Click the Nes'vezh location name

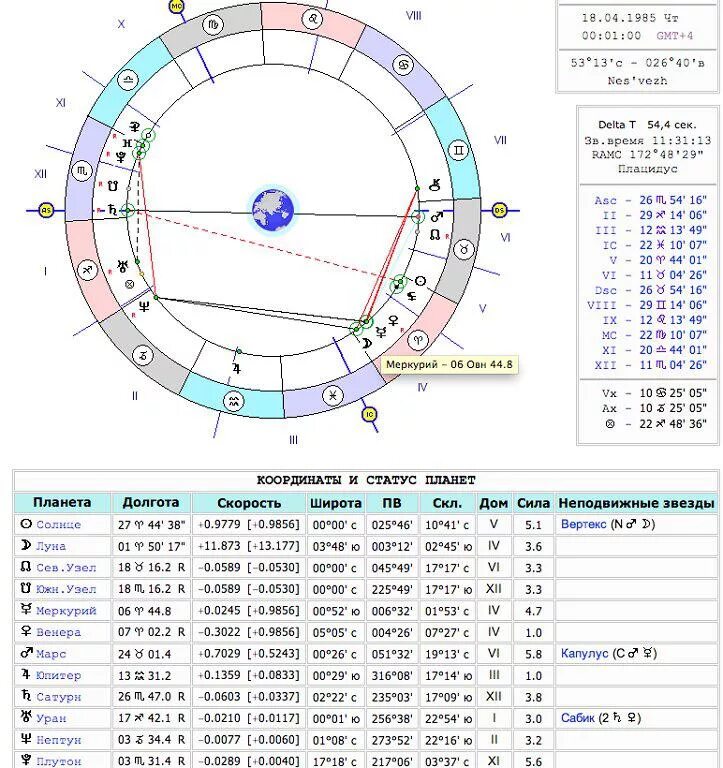pos(637,80)
